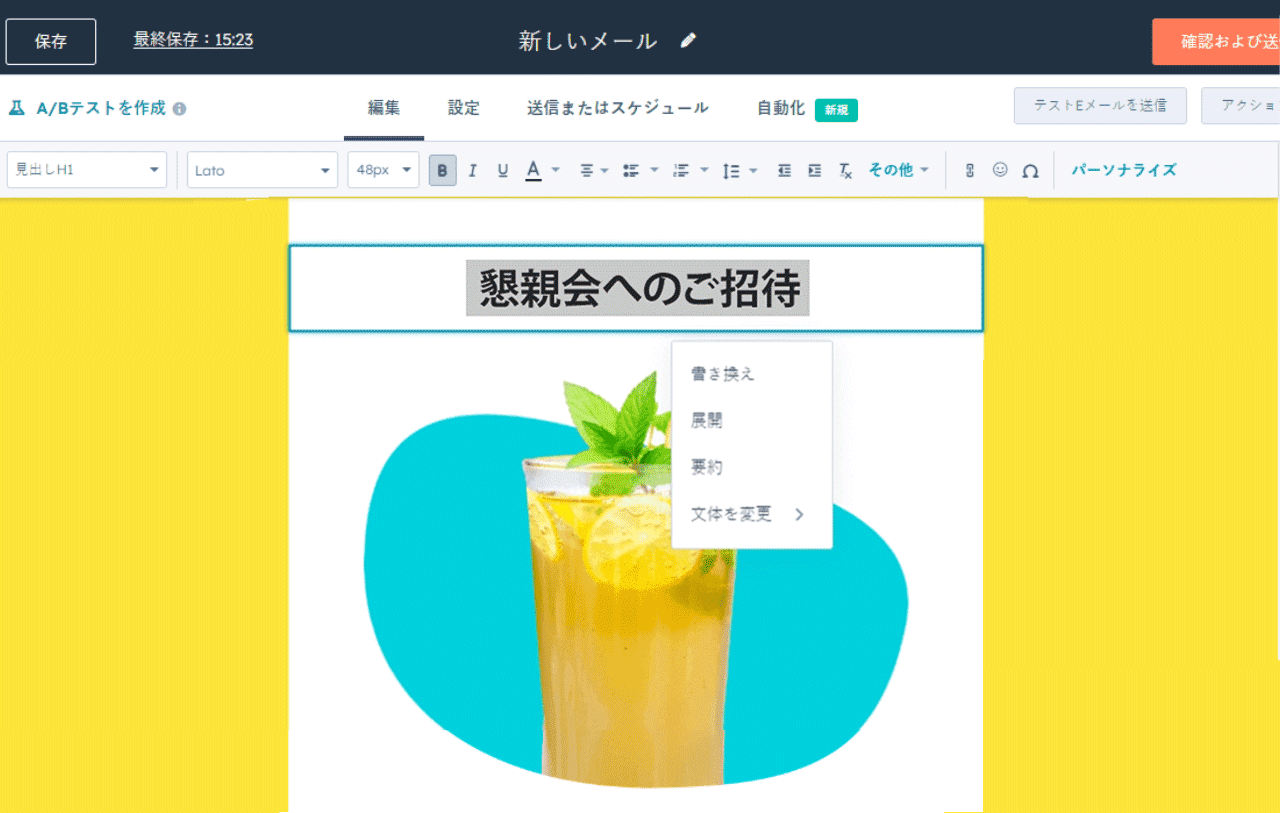Switch to the 送信またはスケジュール tab
Screen dimensions: 1280x813
click(x=618, y=108)
